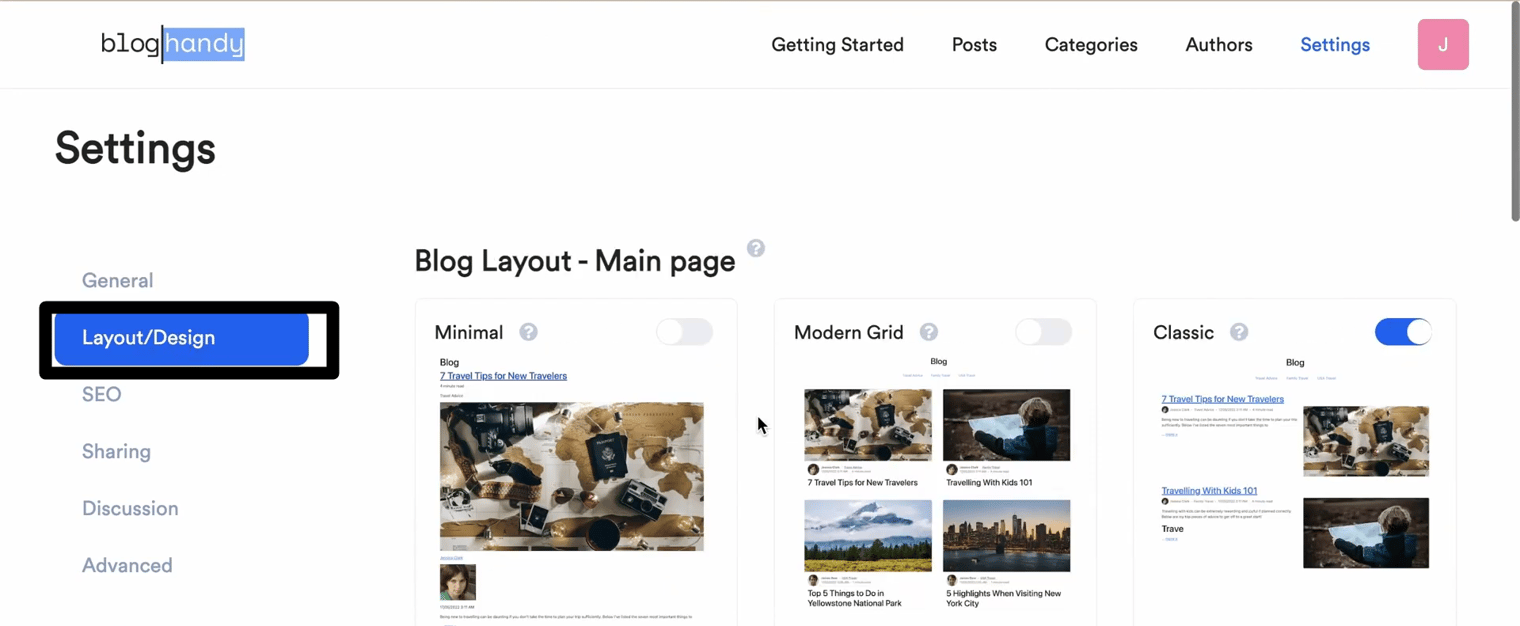Screen dimensions: 1520x626
Task: Select the Layout/Design settings tab
Action: coord(181,338)
